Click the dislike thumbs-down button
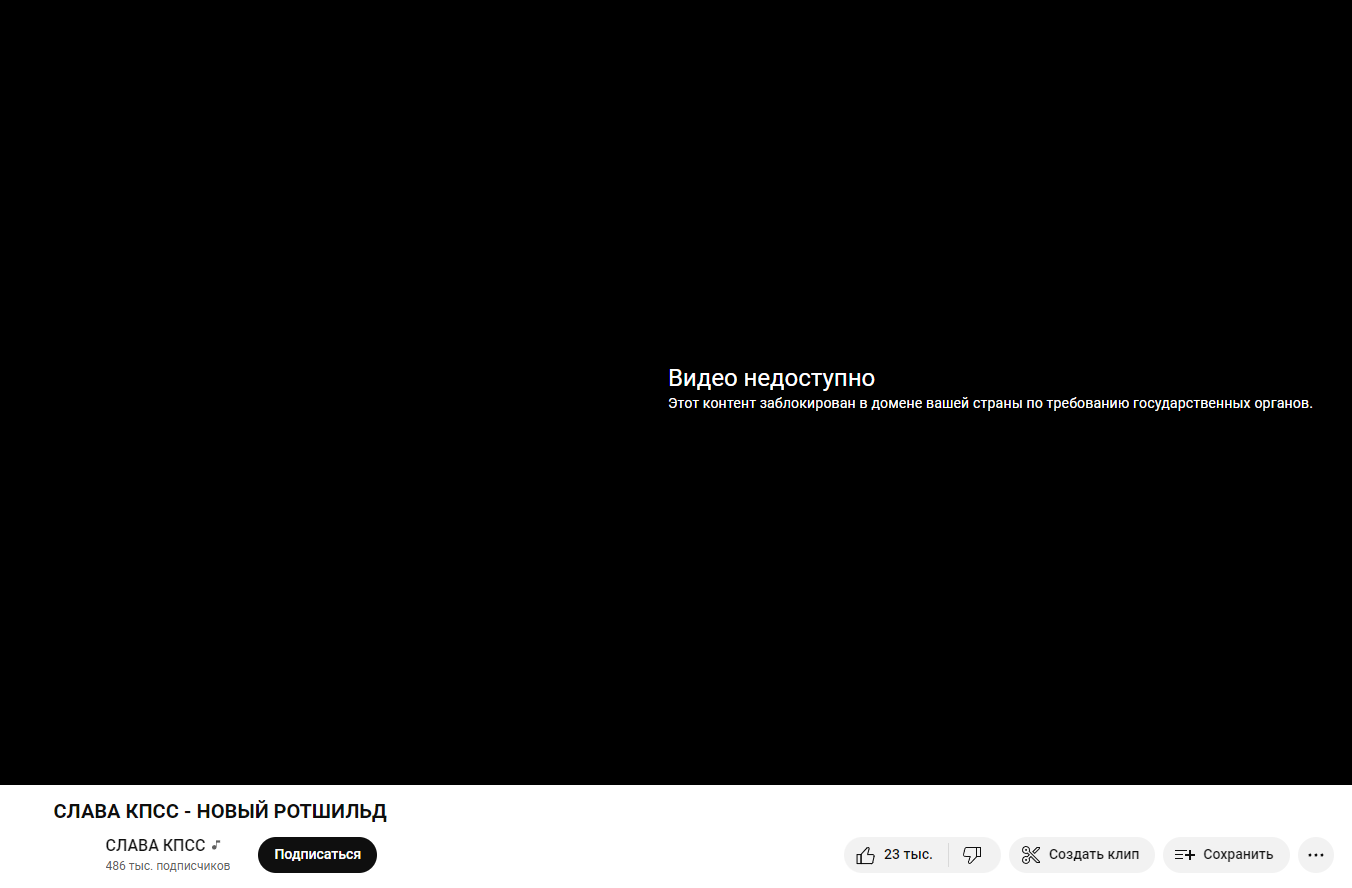 tap(973, 855)
